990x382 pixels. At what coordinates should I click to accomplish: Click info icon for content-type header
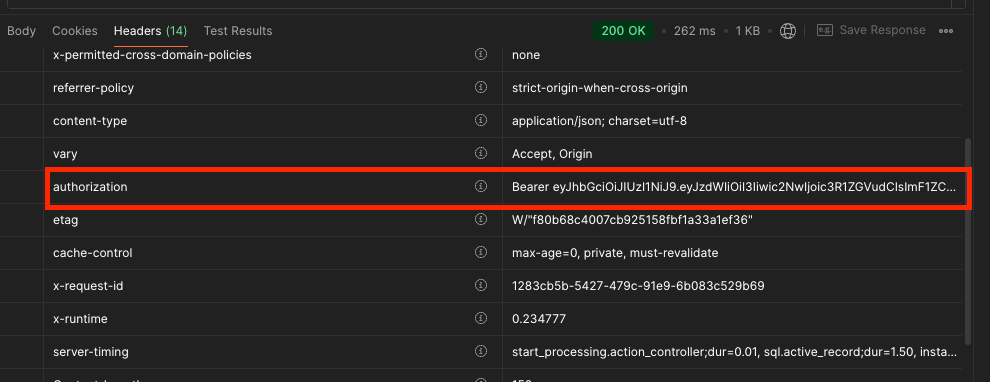pyautogui.click(x=480, y=120)
